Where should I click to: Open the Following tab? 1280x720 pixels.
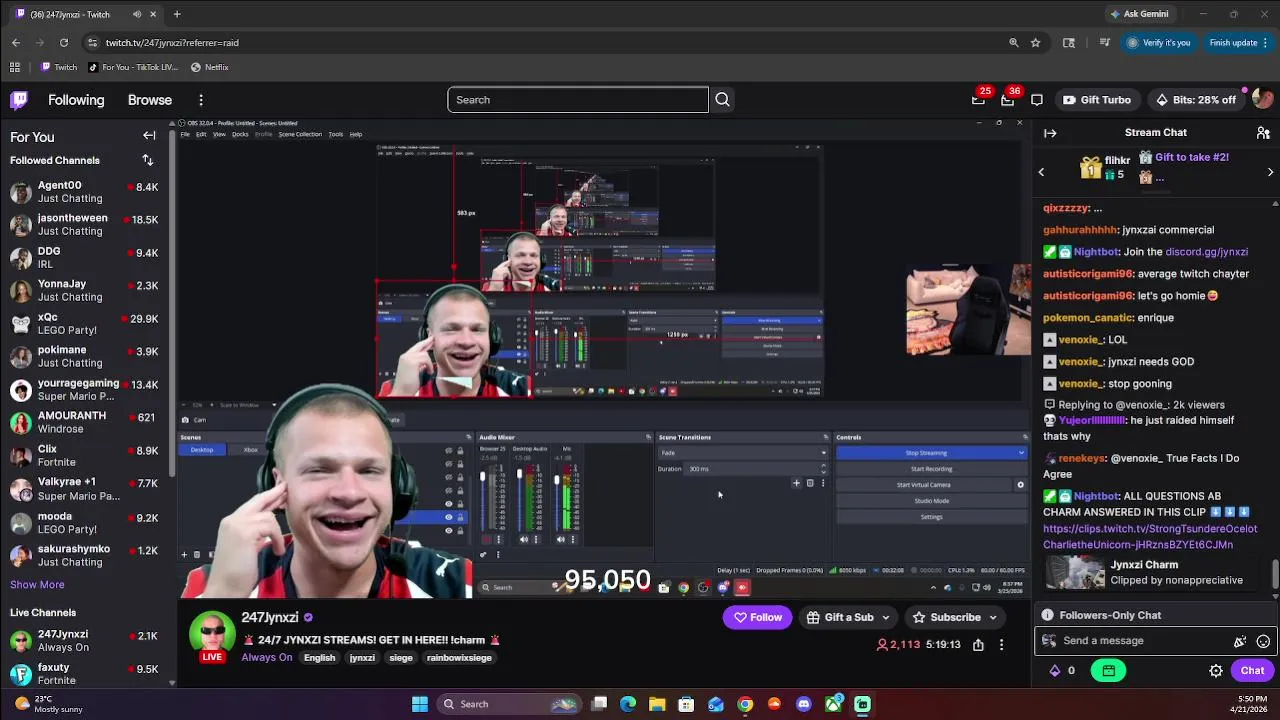(x=76, y=100)
